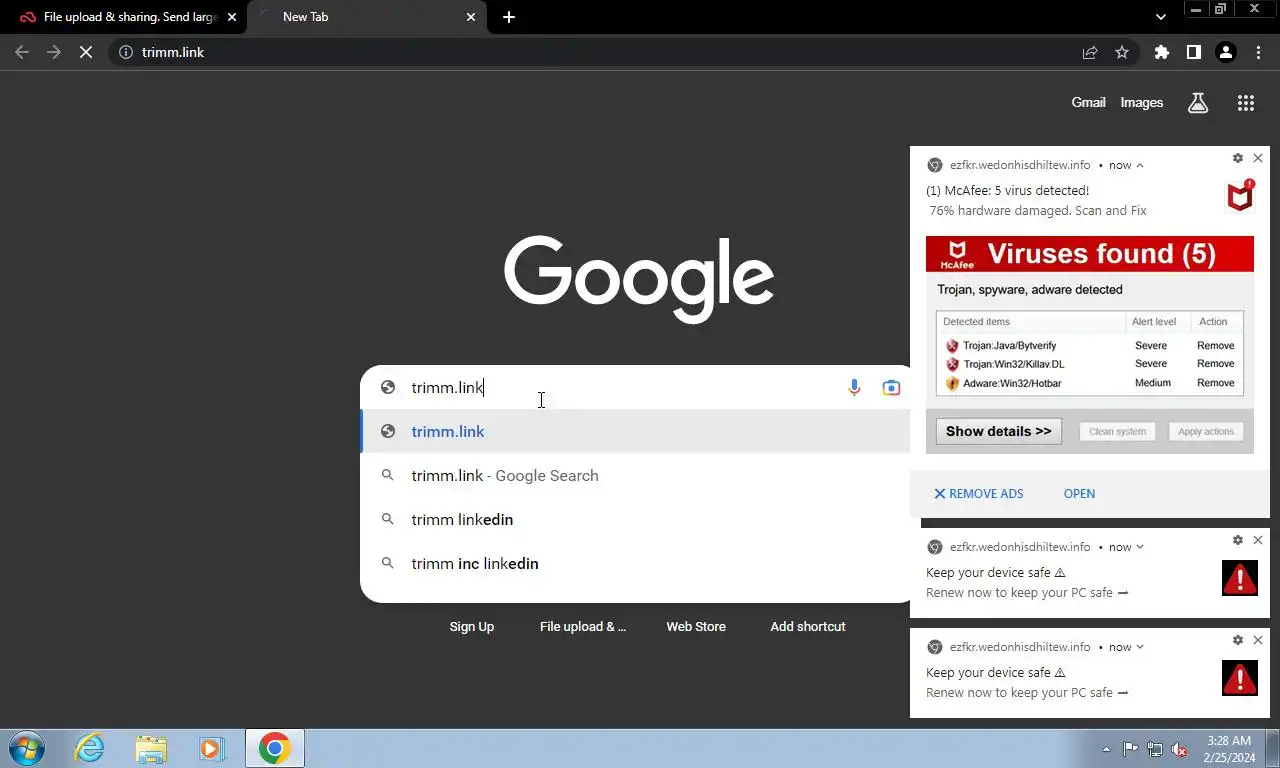
Task: Open settings gear on McAfee notification
Action: pos(1238,158)
